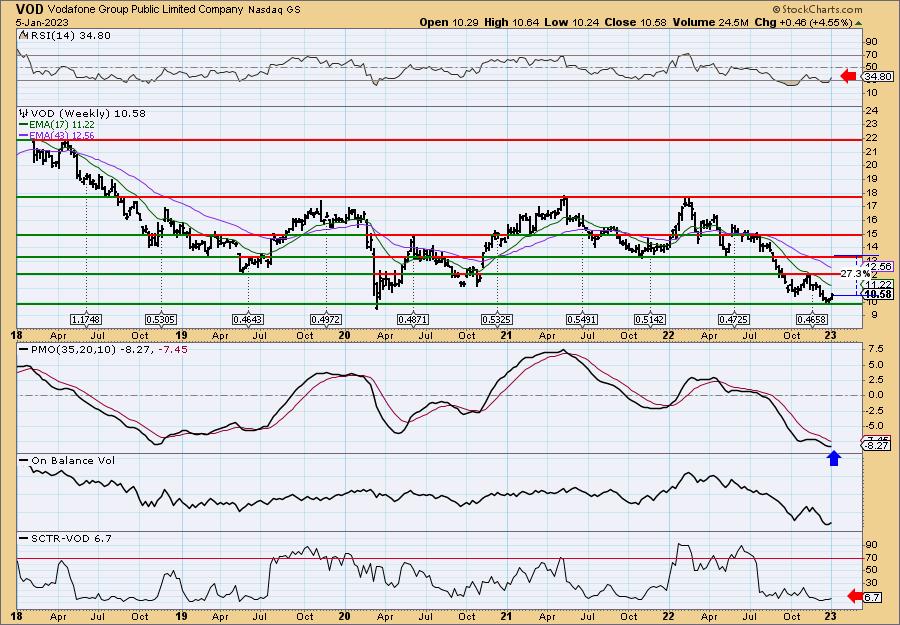Click the -8.27 PMO axis value tag
Viewport: 900px width, 625px height.
point(878,445)
